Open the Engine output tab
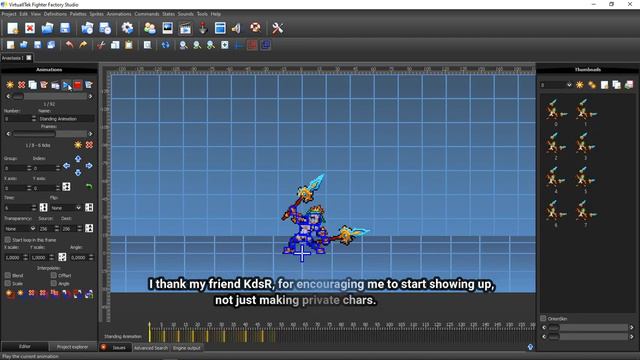 click(x=187, y=348)
